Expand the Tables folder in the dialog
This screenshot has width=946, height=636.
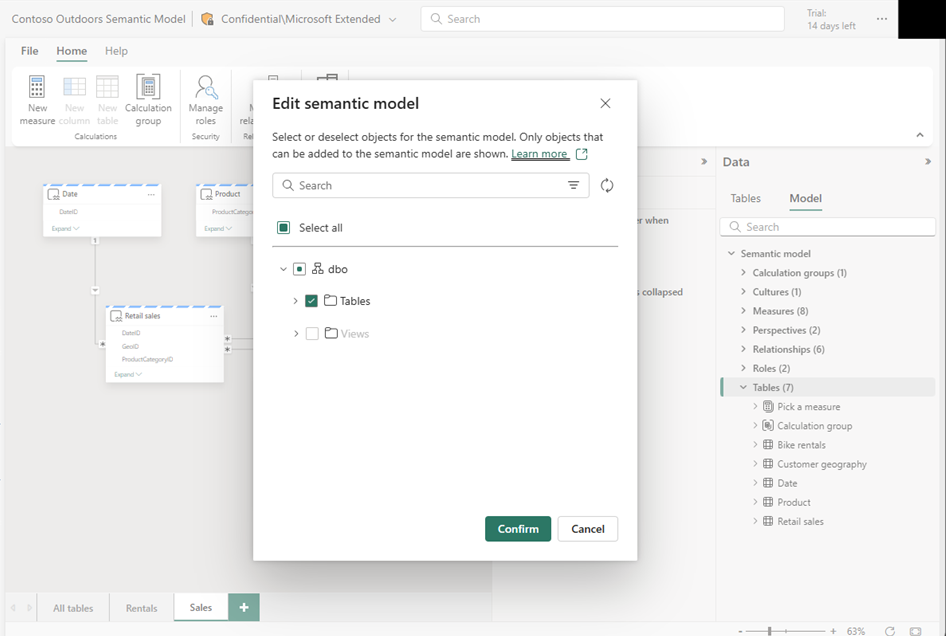click(x=296, y=301)
